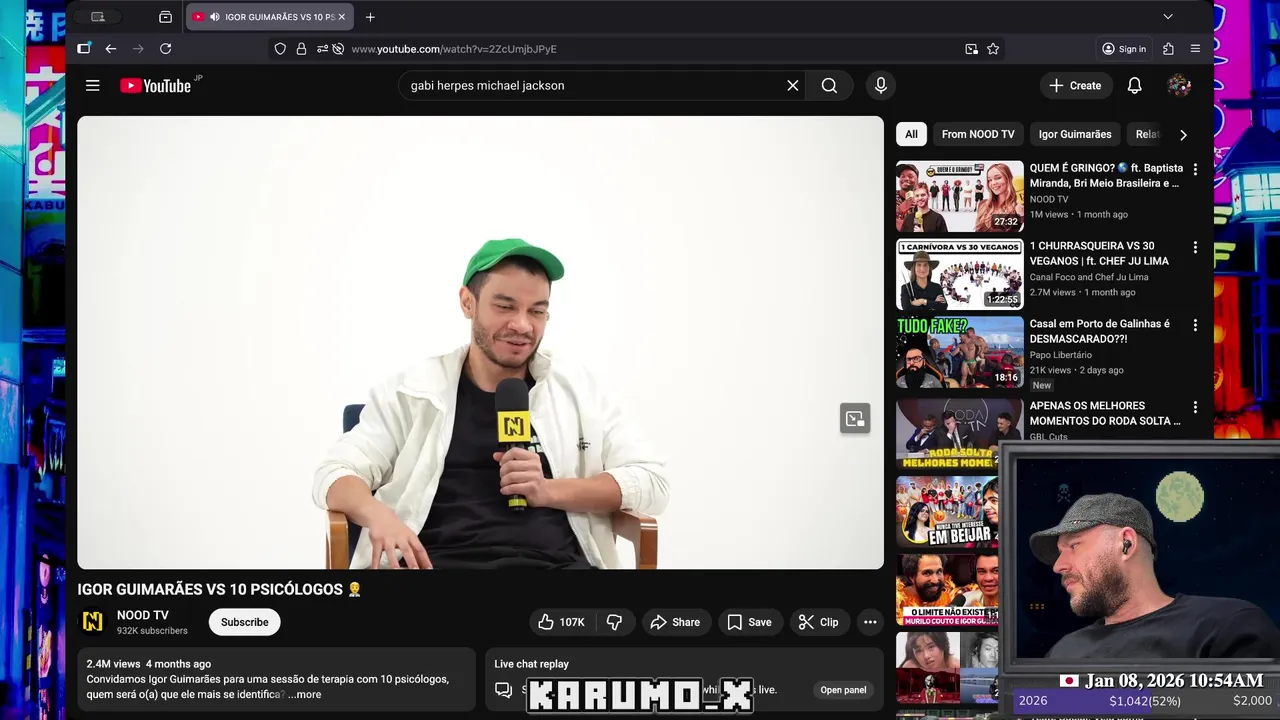The image size is (1280, 720).
Task: Open the YouTube guide hamburger menu
Action: click(x=92, y=85)
